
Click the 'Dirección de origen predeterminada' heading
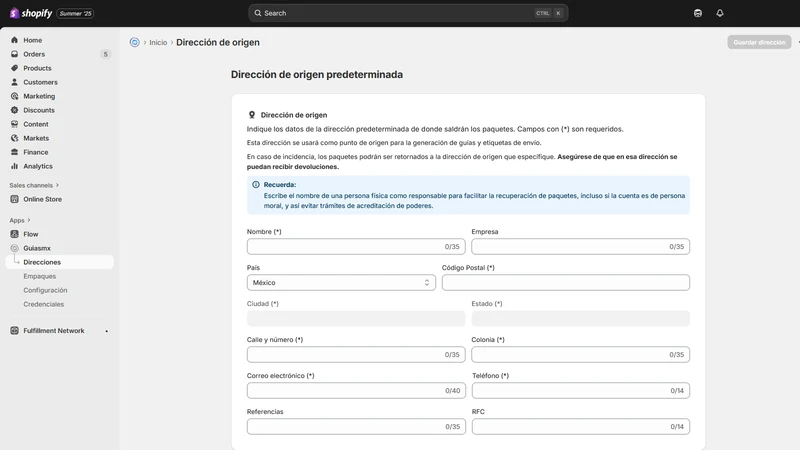pos(316,74)
